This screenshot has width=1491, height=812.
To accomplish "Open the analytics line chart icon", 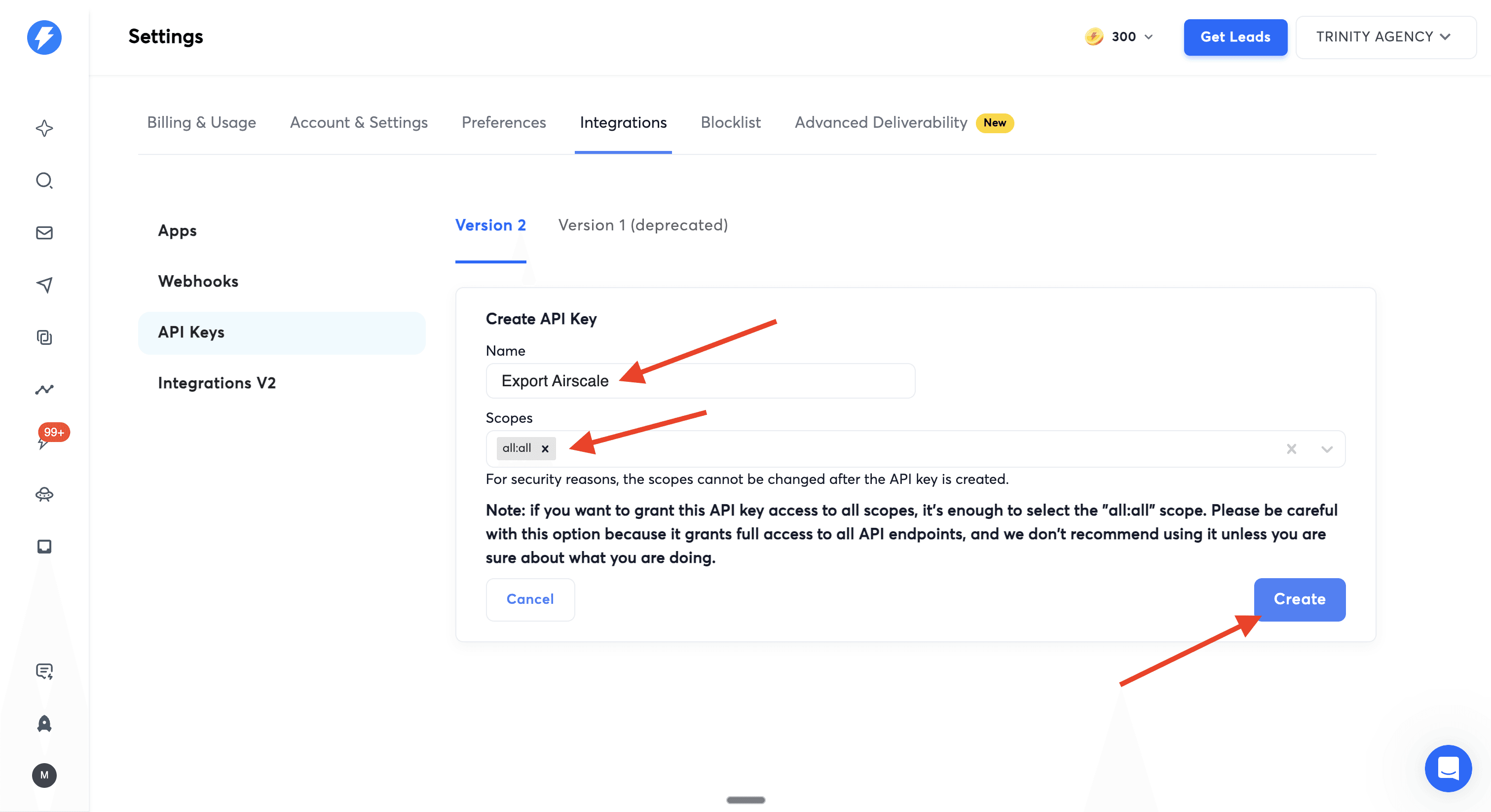I will (x=44, y=390).
